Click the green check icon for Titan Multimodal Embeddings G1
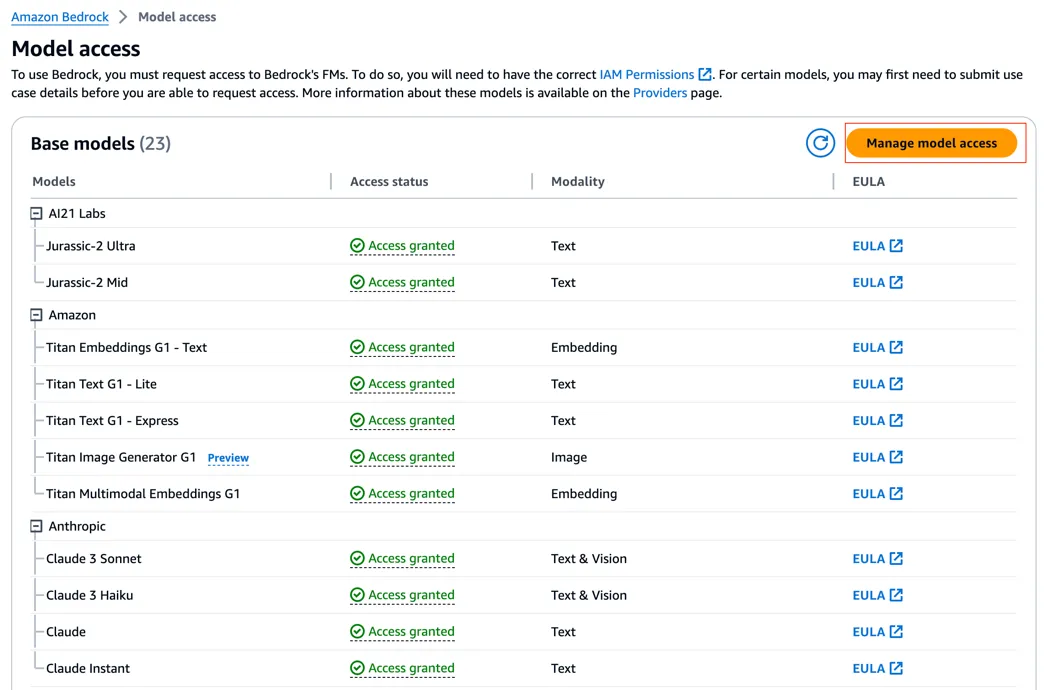The image size is (1045, 690). [x=357, y=494]
